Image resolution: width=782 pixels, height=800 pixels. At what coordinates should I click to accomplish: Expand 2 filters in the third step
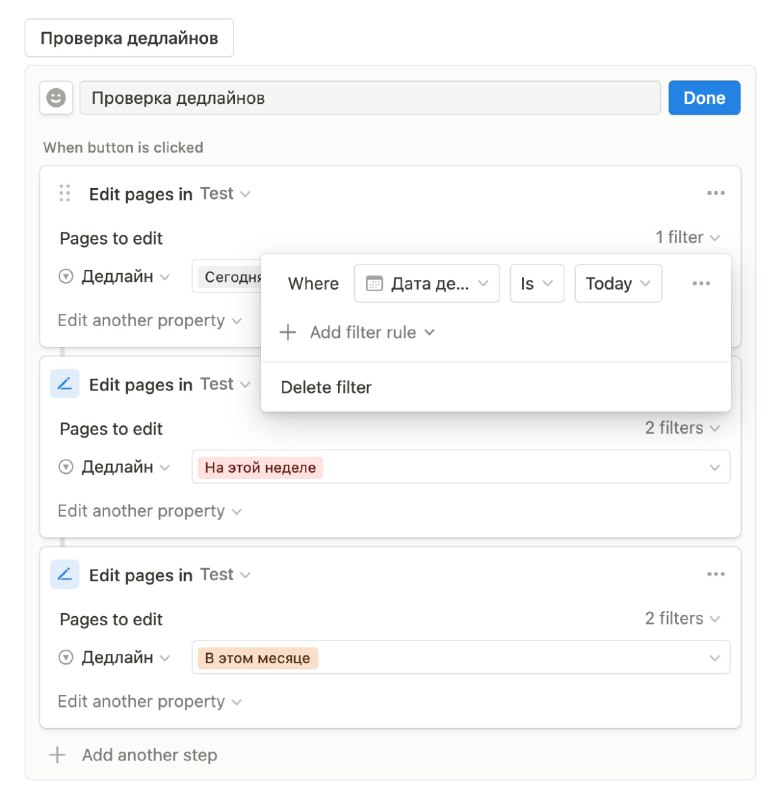(683, 618)
